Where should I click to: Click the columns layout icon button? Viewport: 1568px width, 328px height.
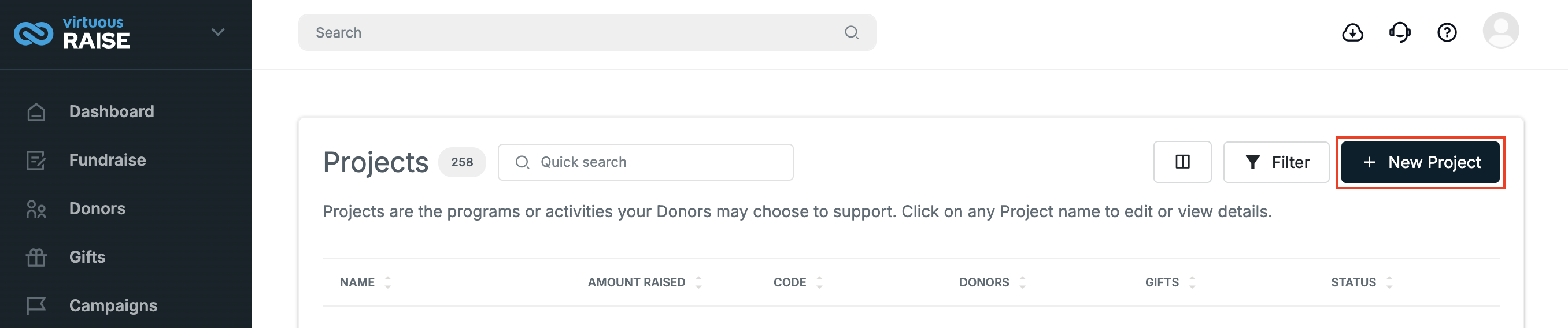[x=1182, y=162]
